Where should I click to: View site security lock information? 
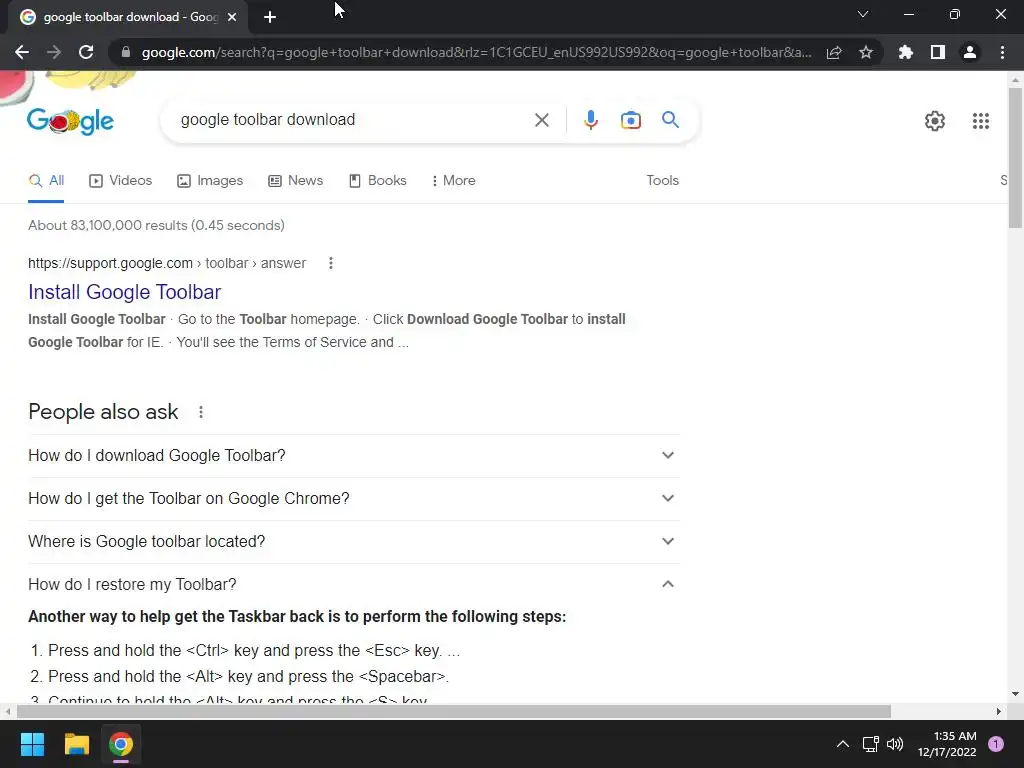(x=126, y=52)
